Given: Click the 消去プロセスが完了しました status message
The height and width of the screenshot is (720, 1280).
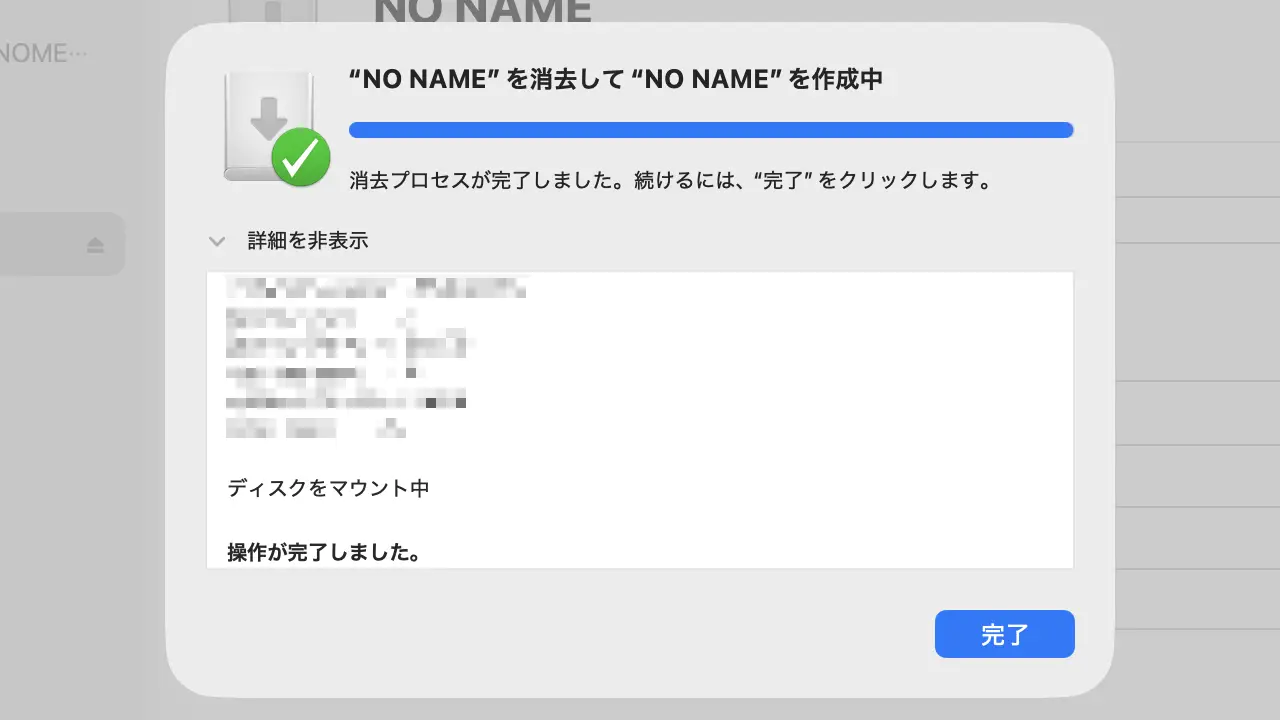Looking at the screenshot, I should [670, 182].
